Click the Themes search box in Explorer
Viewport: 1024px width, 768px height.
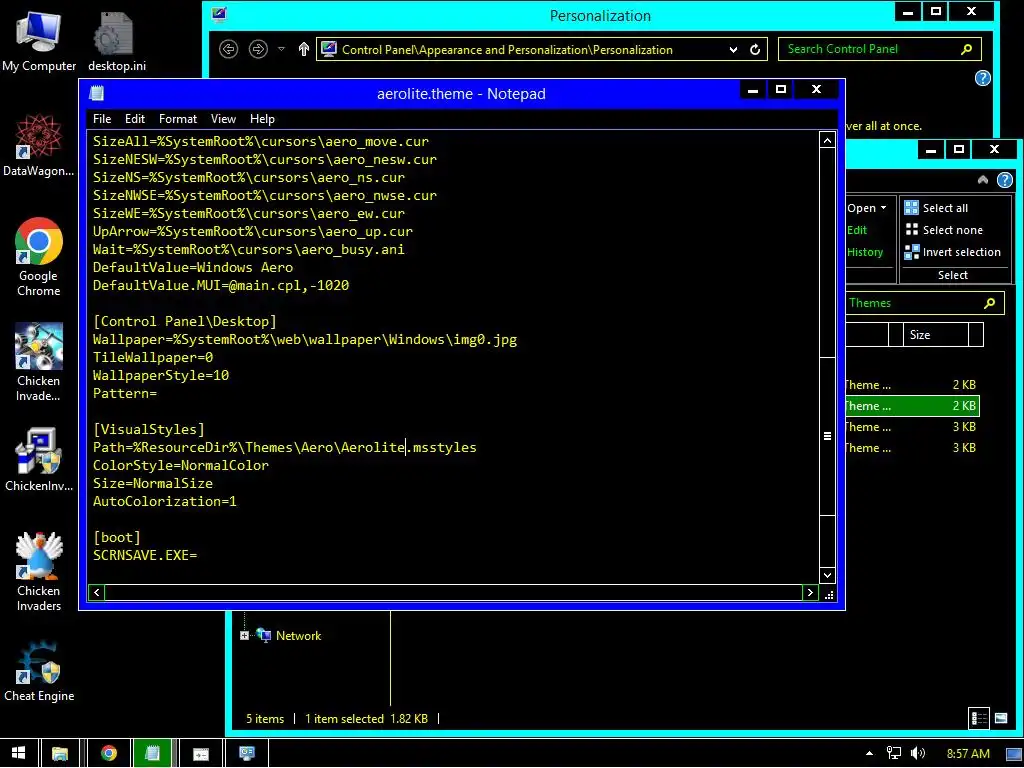[x=924, y=303]
